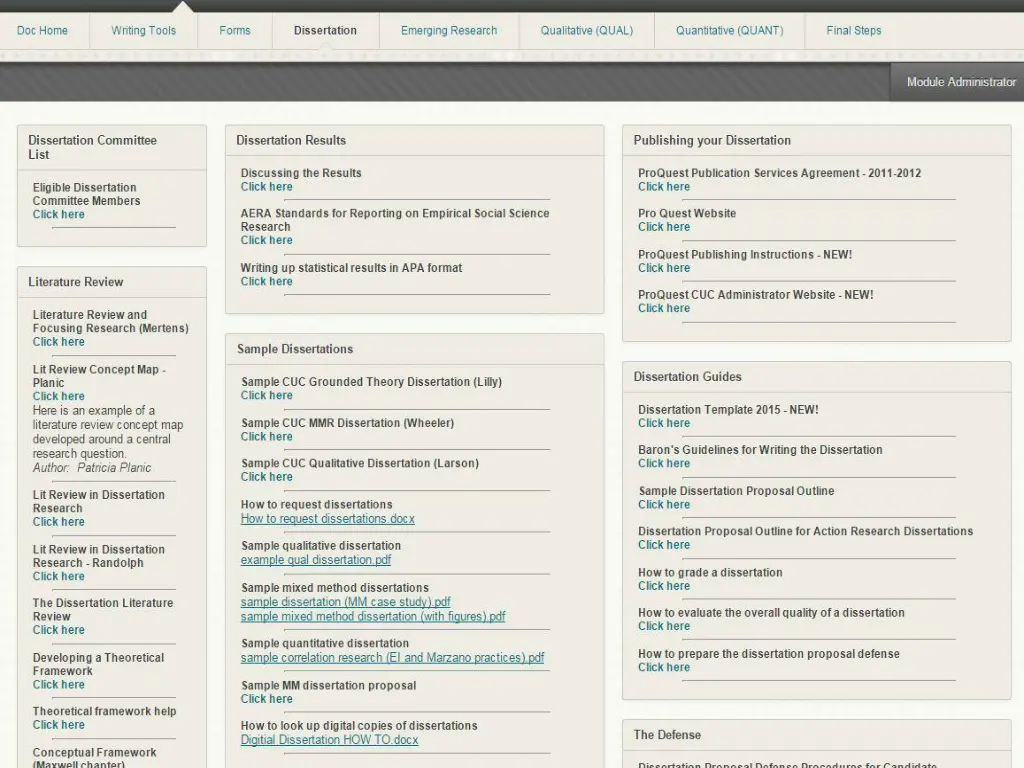
Task: Click here link for Literature Review and Focusing Research (Mertens)
Action: tap(59, 342)
